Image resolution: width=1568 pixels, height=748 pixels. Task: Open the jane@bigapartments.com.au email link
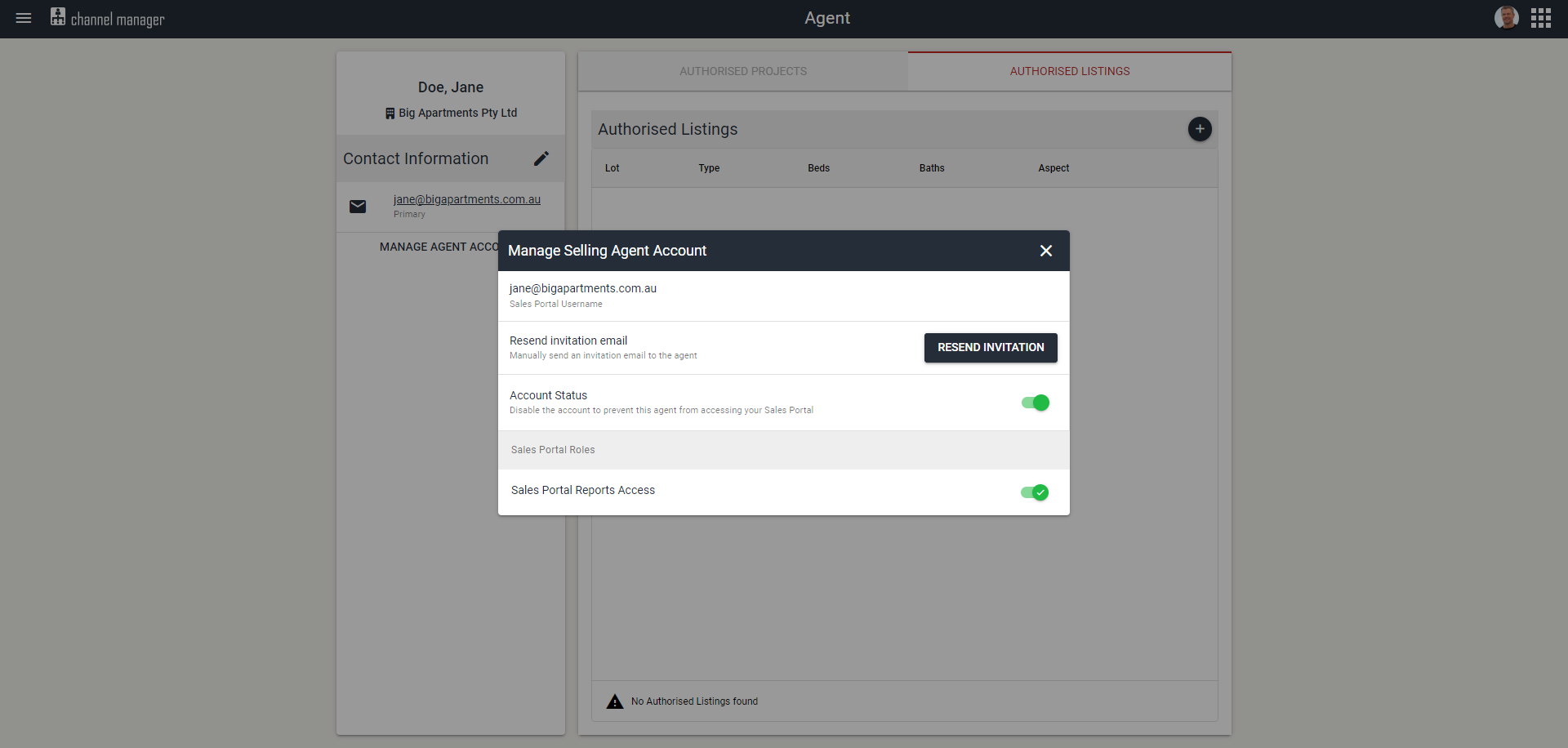(x=466, y=199)
